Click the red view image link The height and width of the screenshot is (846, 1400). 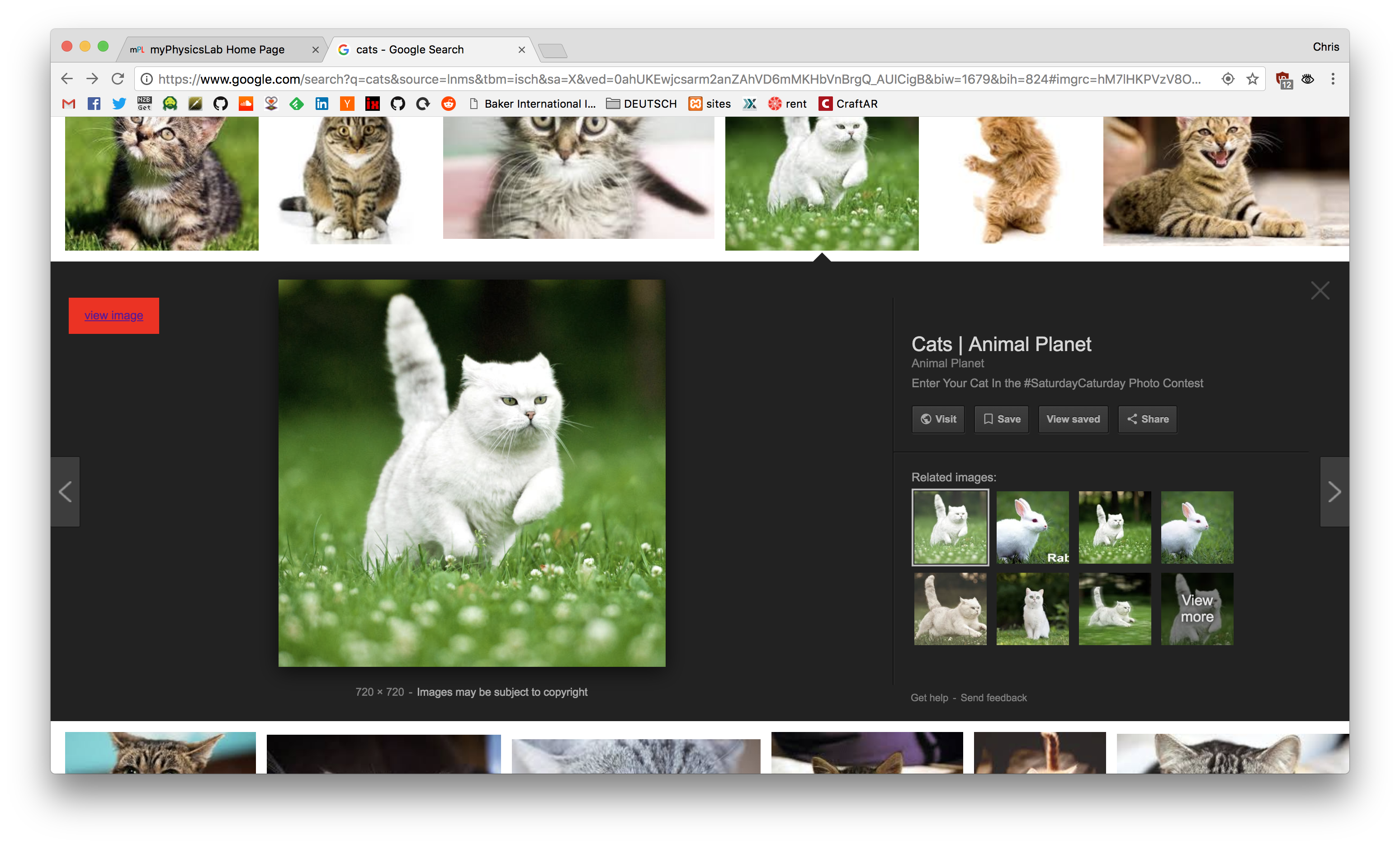tap(114, 315)
